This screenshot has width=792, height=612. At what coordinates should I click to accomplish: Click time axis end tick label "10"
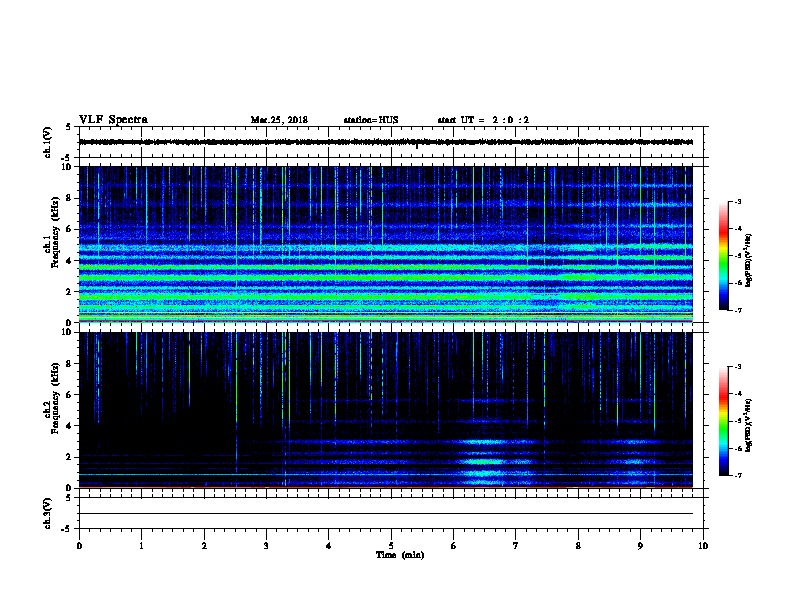703,546
